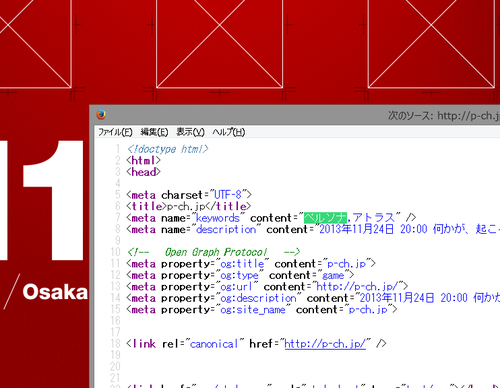The height and width of the screenshot is (388, 500).
Task: Click the Open Graph Protocol comment
Action: coord(214,252)
